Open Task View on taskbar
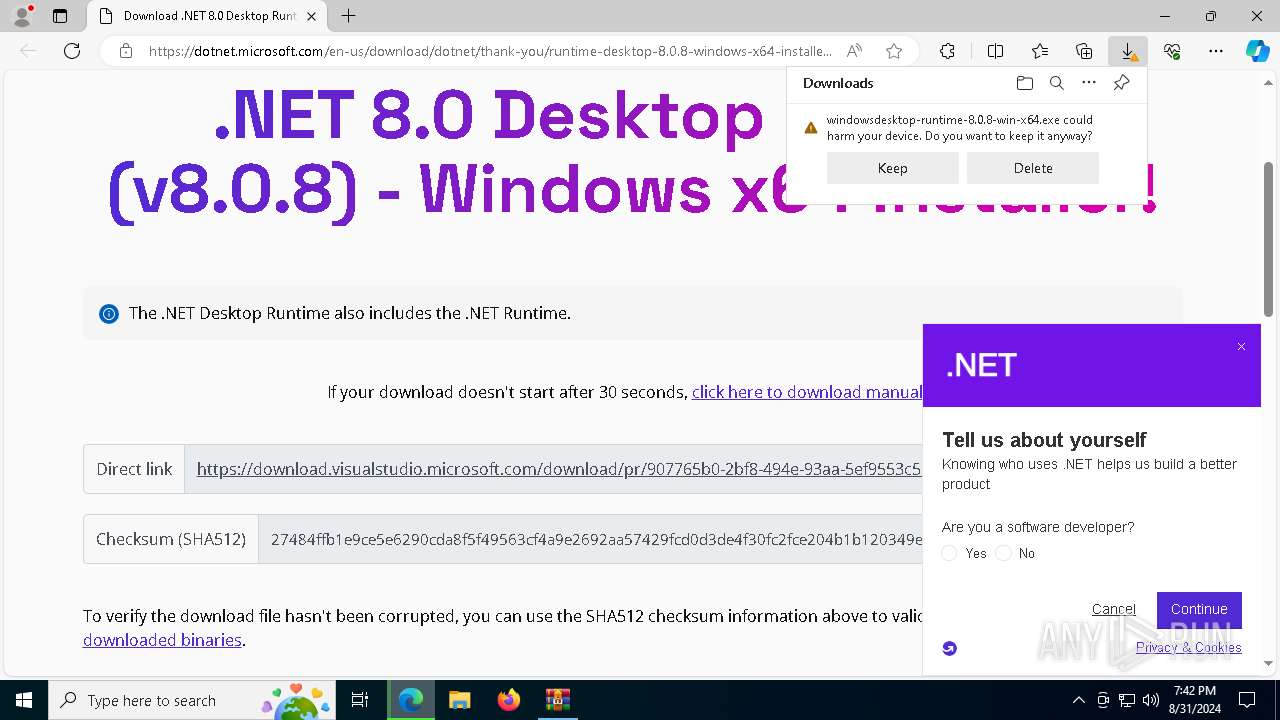This screenshot has height=720, width=1280. [360, 700]
